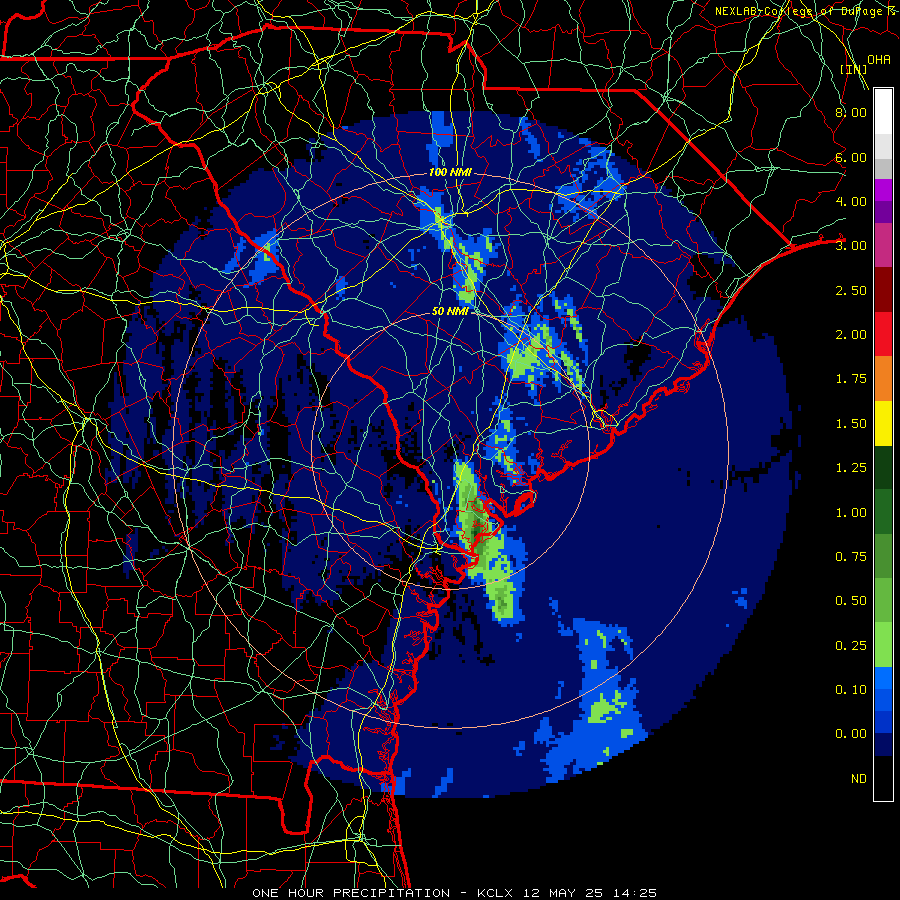Click the 0.75 legend value
This screenshot has width=900, height=900.
pos(851,557)
